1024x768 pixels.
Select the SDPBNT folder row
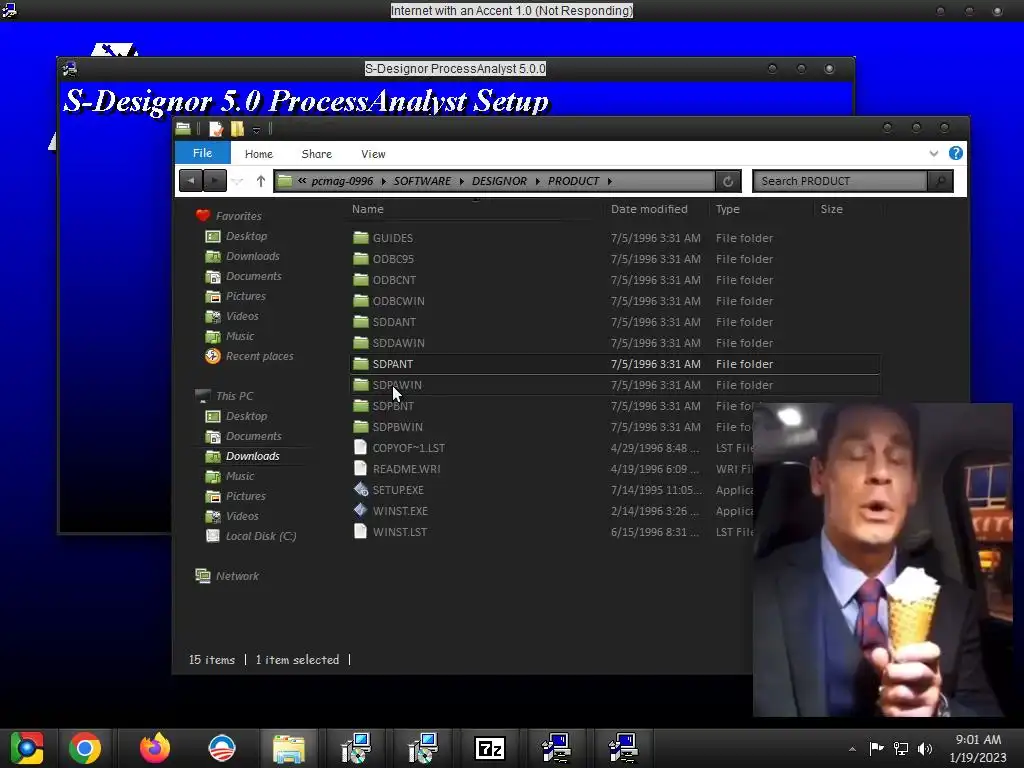click(615, 406)
